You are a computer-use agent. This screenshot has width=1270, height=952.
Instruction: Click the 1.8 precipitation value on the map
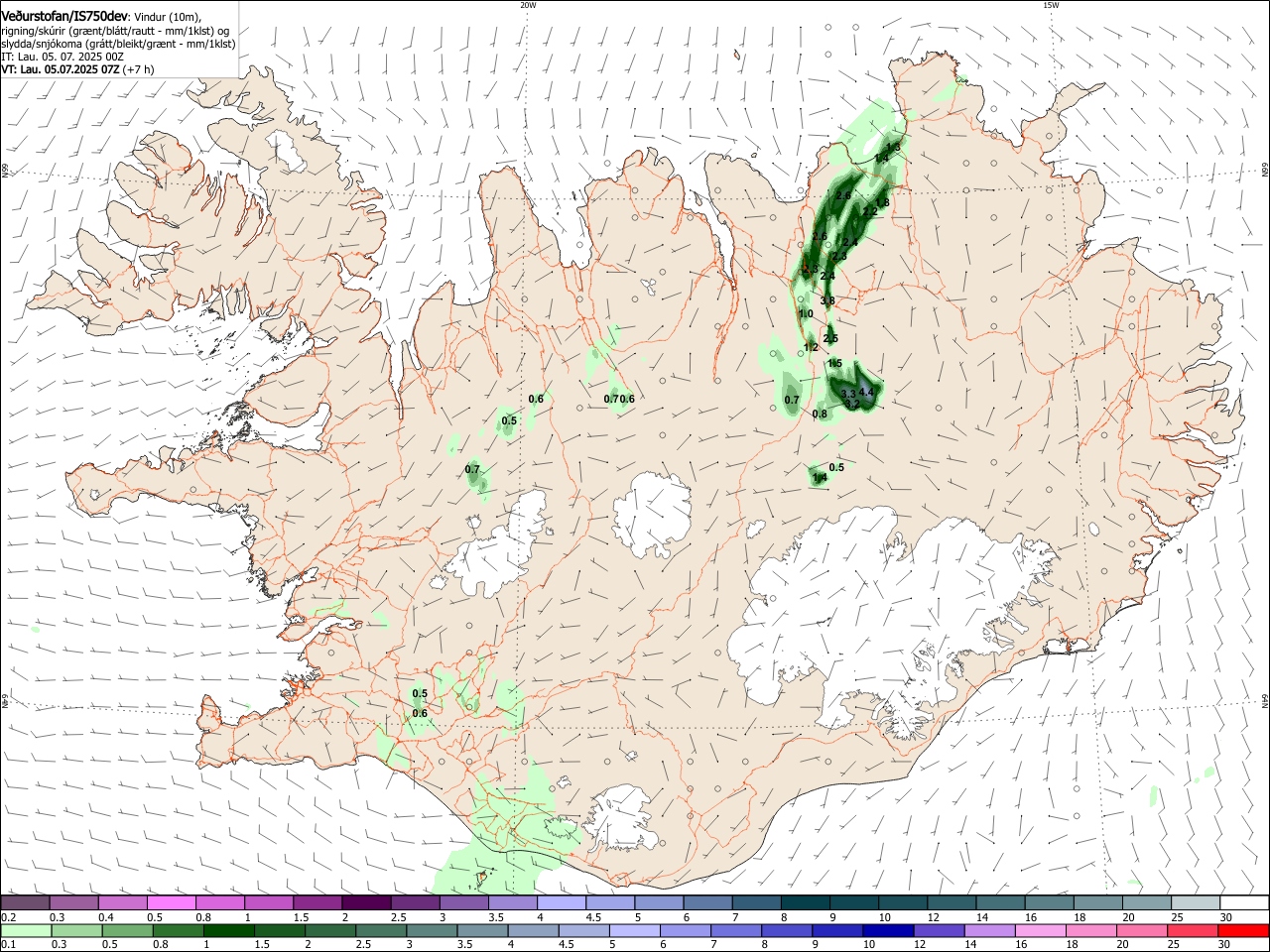pyautogui.click(x=882, y=202)
